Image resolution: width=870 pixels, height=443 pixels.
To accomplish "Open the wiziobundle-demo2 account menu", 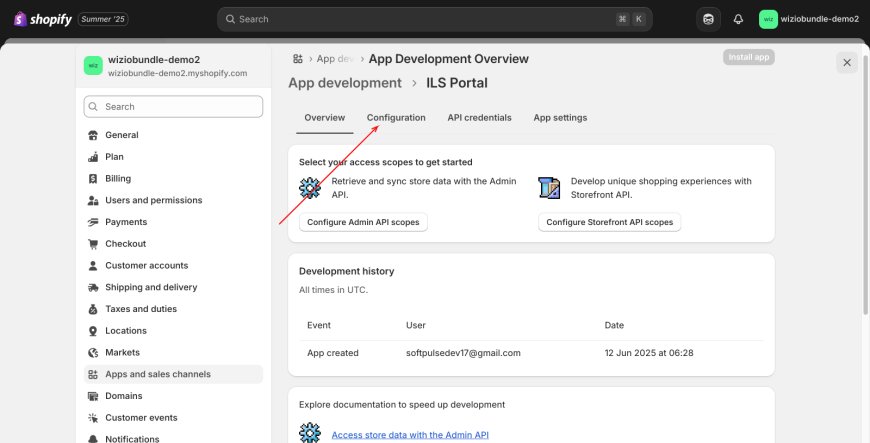I will [809, 19].
